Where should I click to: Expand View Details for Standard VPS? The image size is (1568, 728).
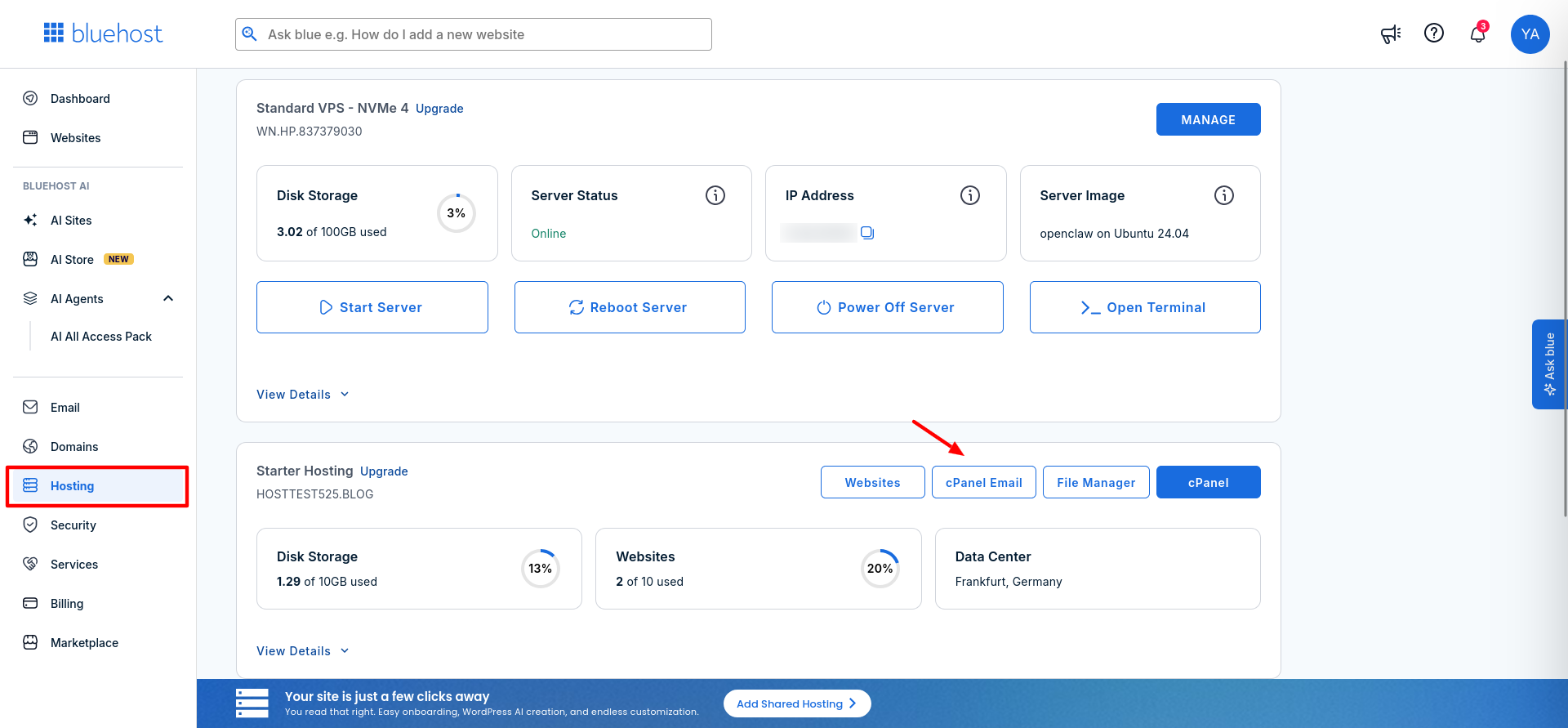pos(303,394)
